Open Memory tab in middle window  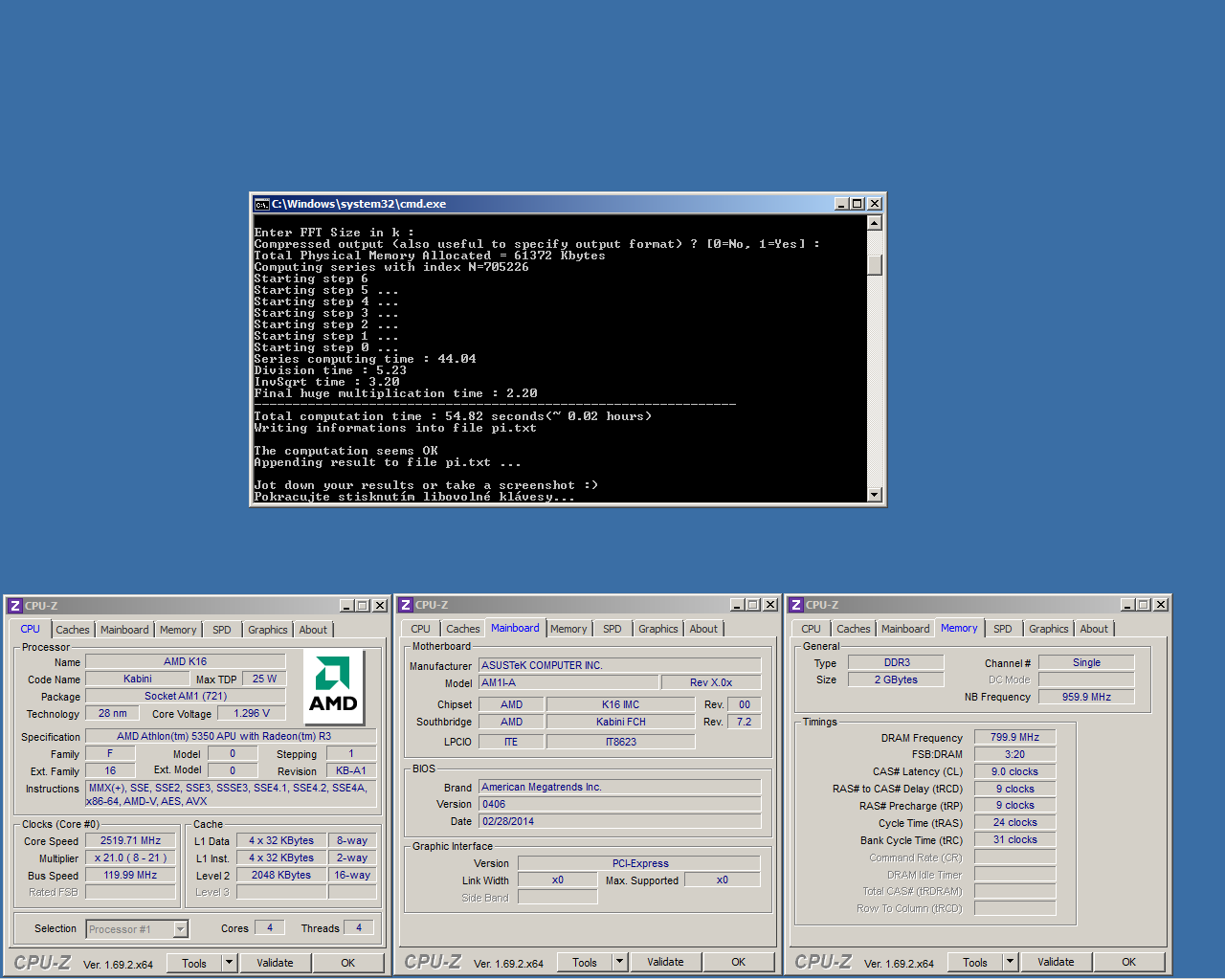(568, 629)
